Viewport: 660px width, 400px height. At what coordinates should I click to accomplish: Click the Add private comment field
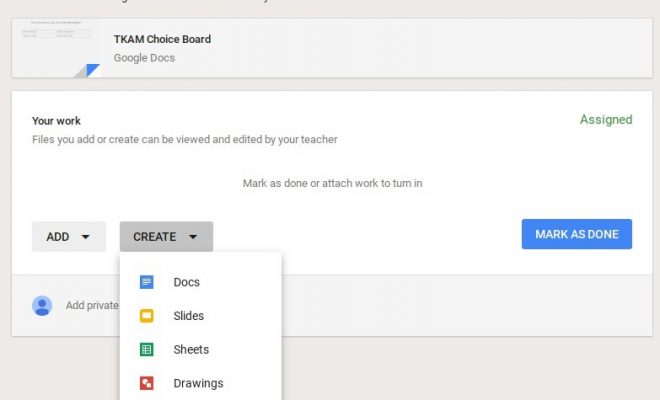click(x=92, y=306)
